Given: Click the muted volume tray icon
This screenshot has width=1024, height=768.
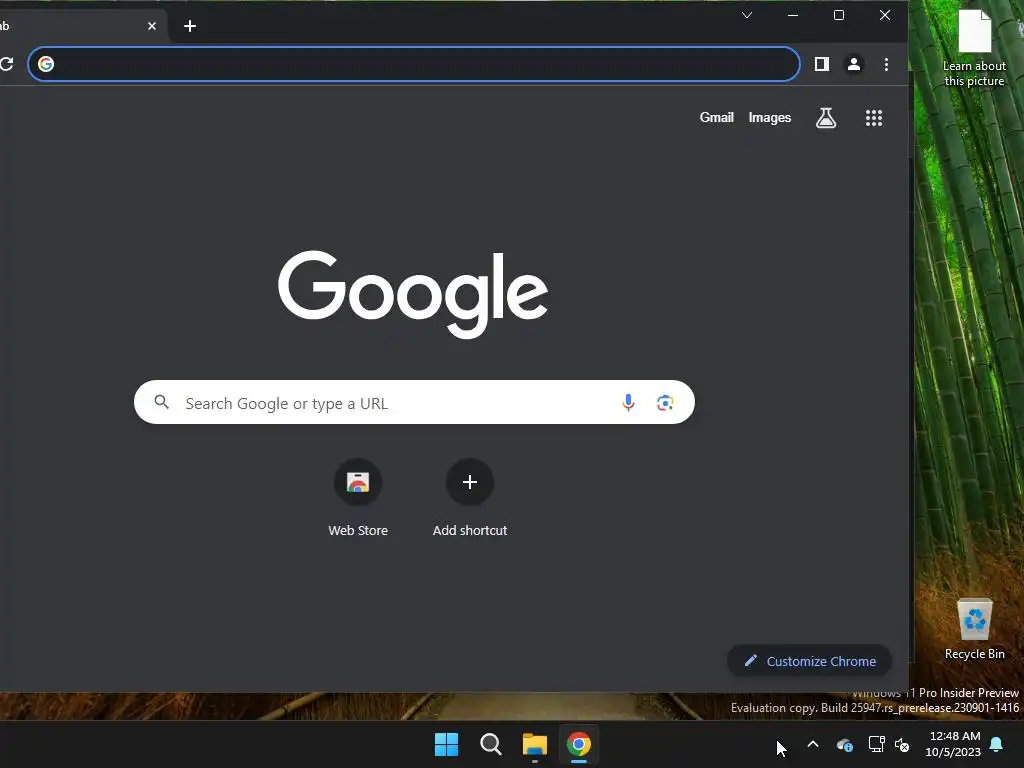Looking at the screenshot, I should click(902, 744).
